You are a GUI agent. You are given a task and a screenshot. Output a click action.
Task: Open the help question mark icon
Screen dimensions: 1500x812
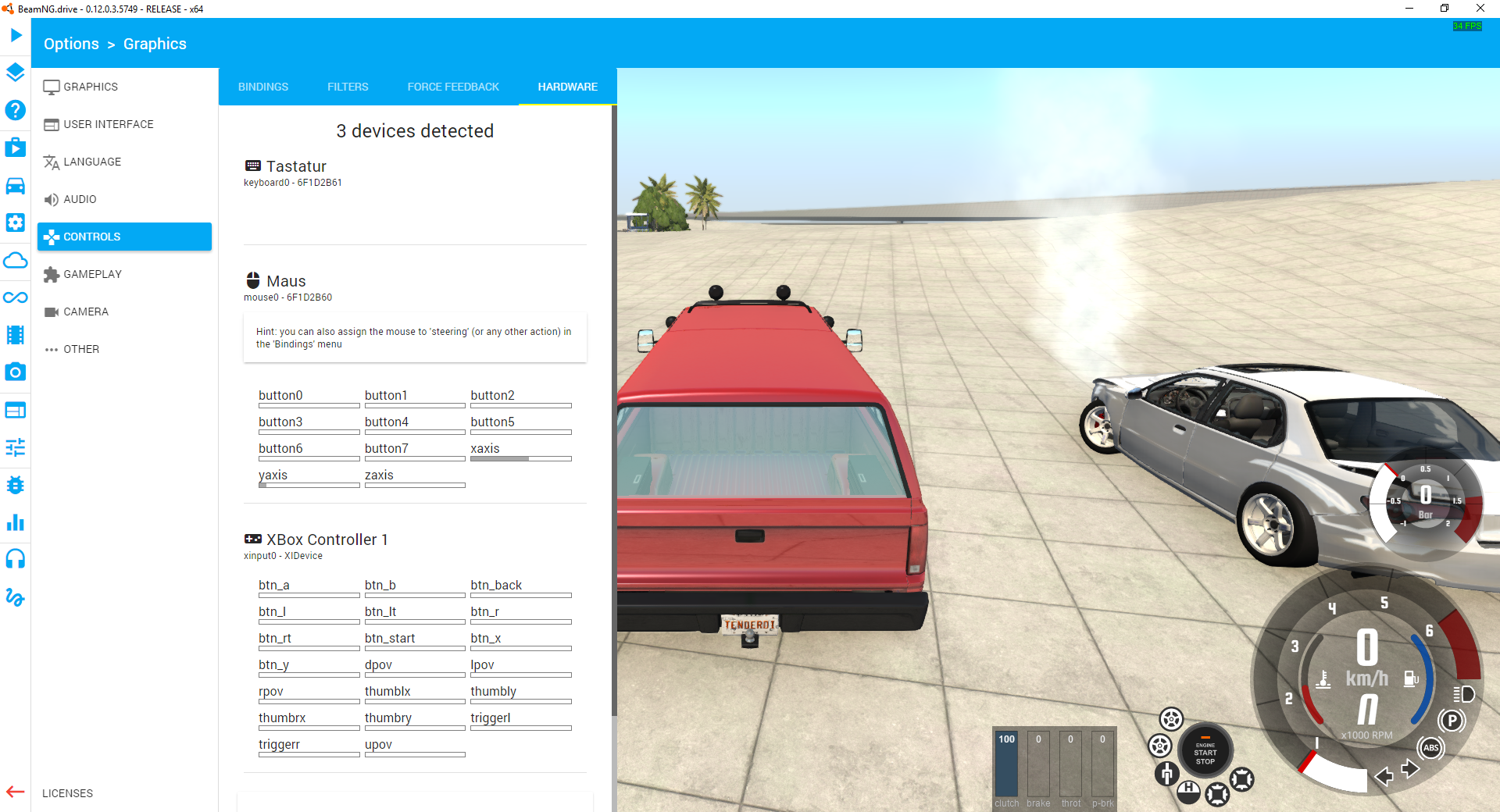tap(16, 110)
